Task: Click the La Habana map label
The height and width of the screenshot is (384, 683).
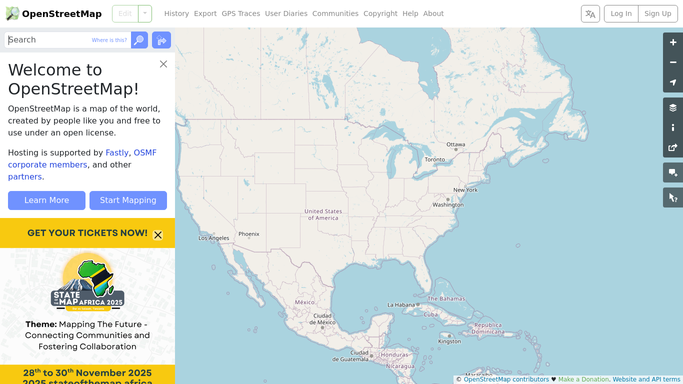Action: click(401, 305)
